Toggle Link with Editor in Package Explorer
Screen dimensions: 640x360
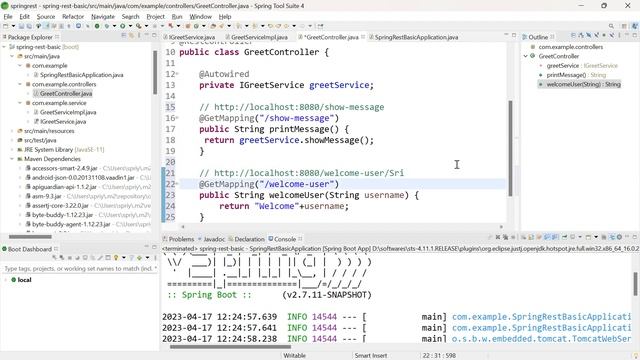click(x=131, y=36)
